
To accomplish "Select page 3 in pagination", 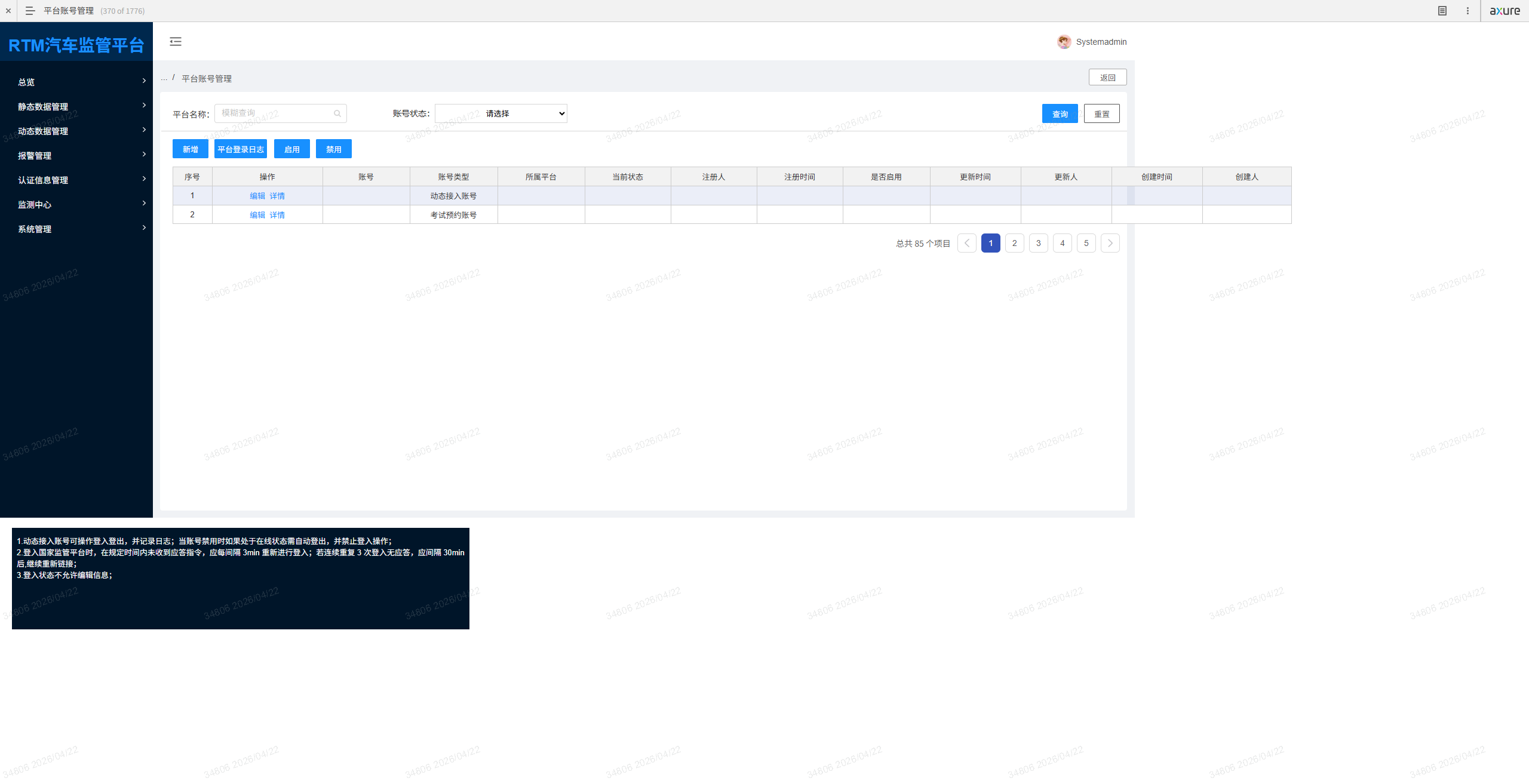I will tap(1038, 243).
